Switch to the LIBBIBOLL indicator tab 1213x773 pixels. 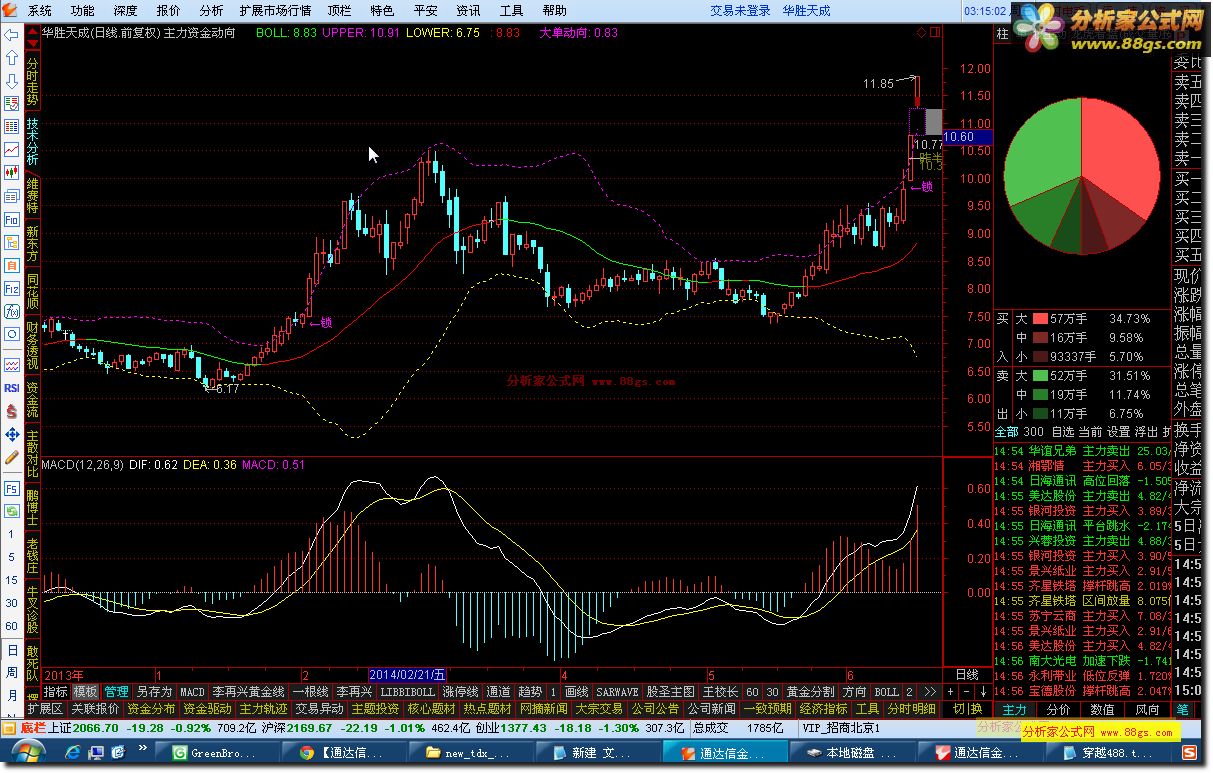coord(409,691)
